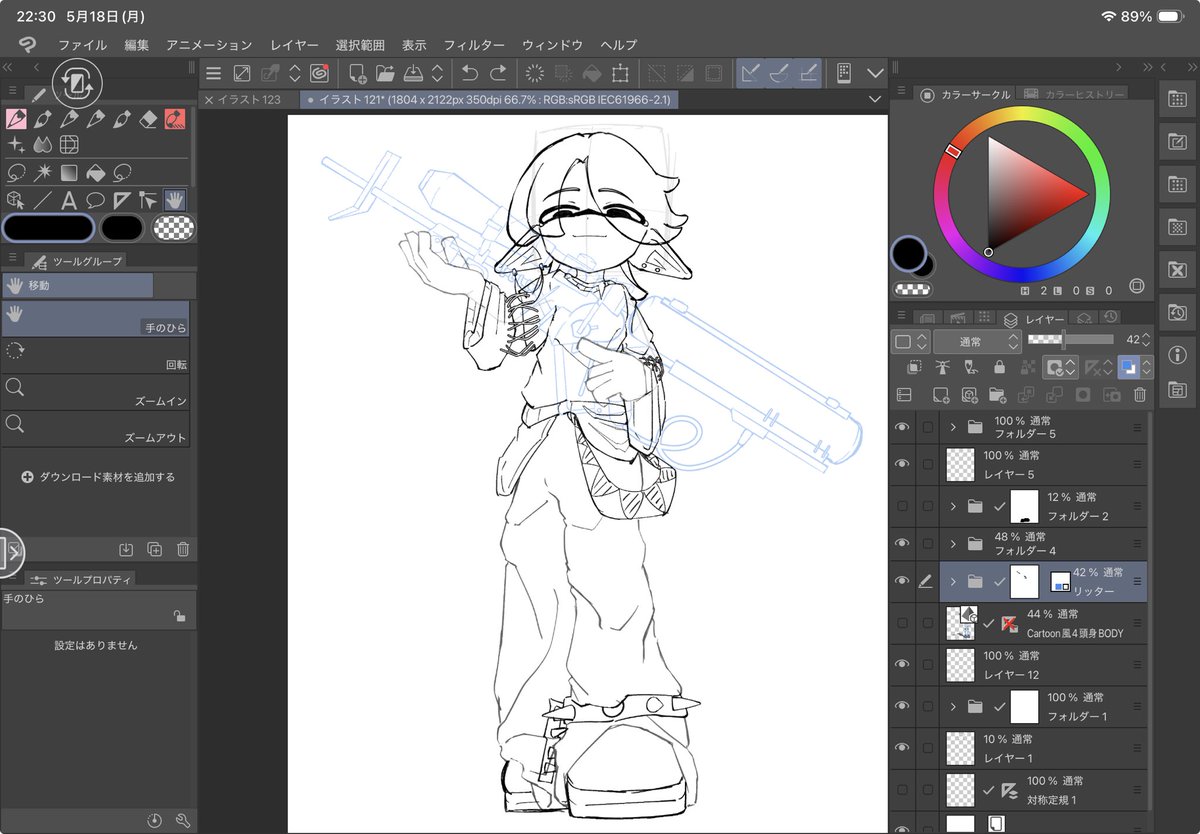Select the ruler triangle tool
1200x834 pixels.
tap(122, 199)
